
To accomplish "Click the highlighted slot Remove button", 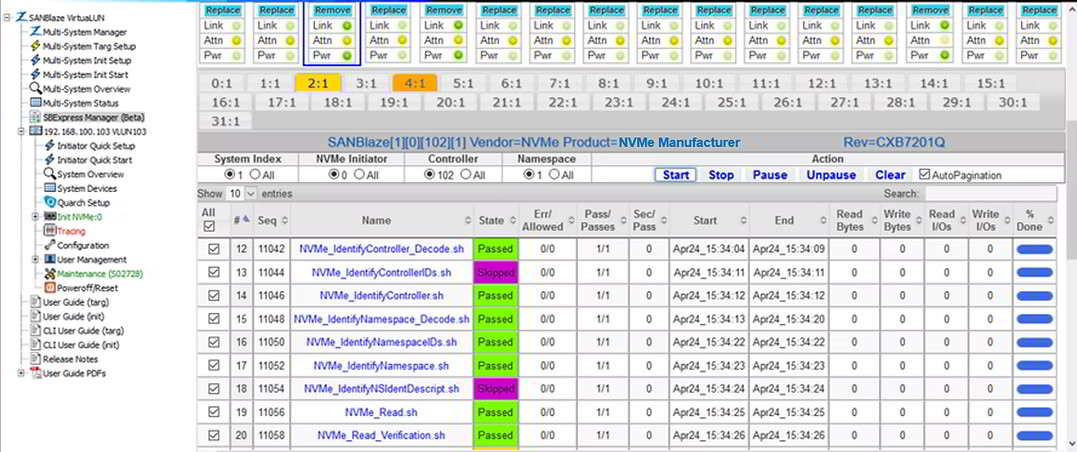I will (x=333, y=10).
